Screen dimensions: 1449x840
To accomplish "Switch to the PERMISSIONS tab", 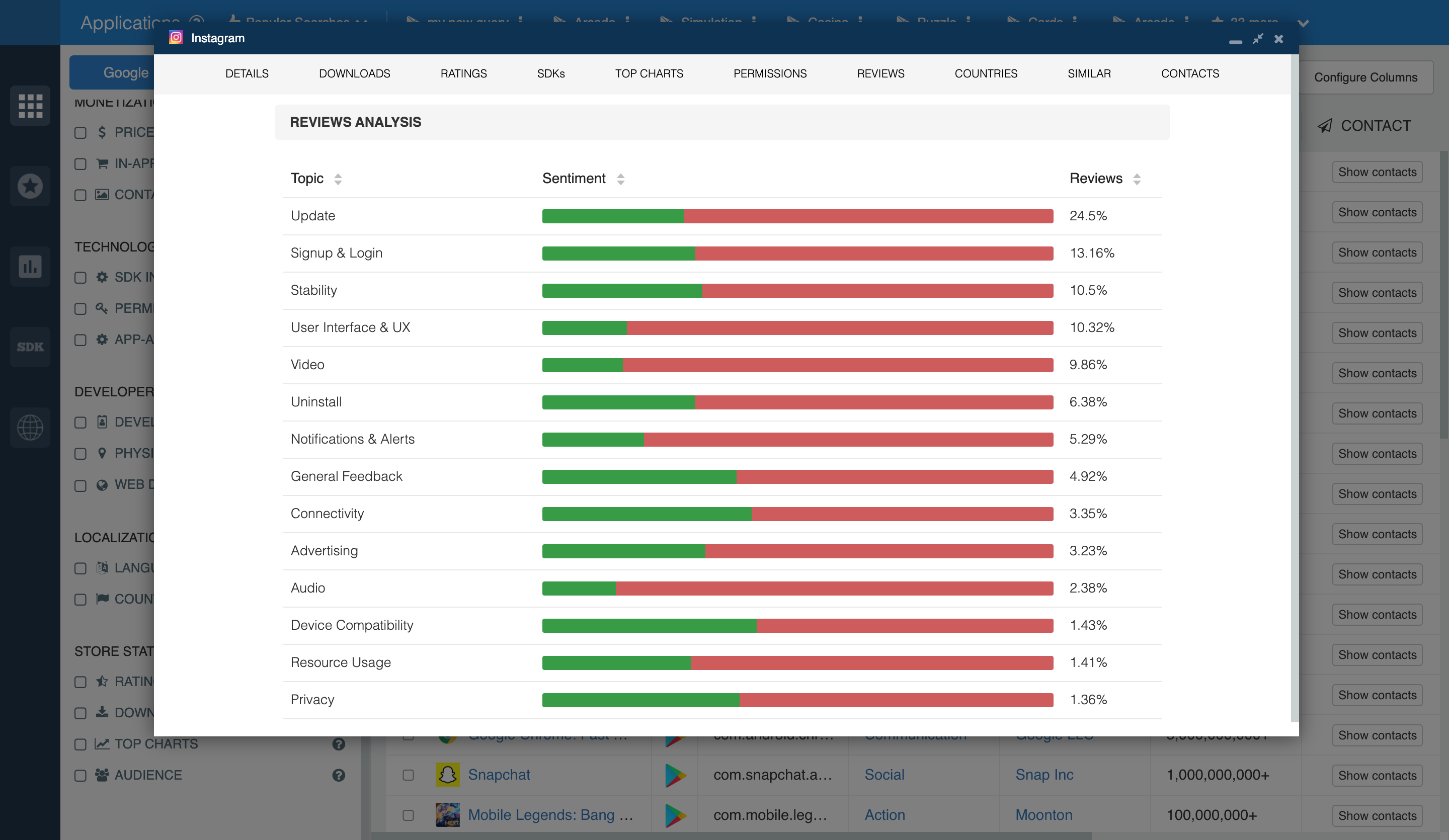I will [770, 73].
